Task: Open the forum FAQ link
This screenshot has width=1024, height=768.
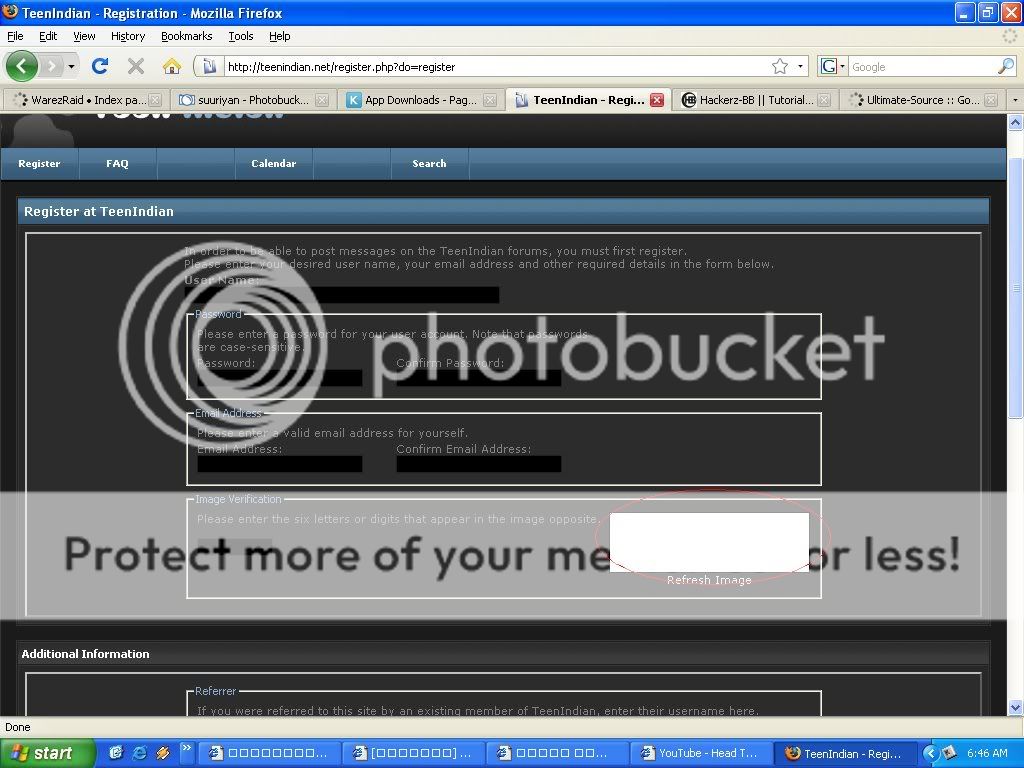Action: (x=117, y=164)
